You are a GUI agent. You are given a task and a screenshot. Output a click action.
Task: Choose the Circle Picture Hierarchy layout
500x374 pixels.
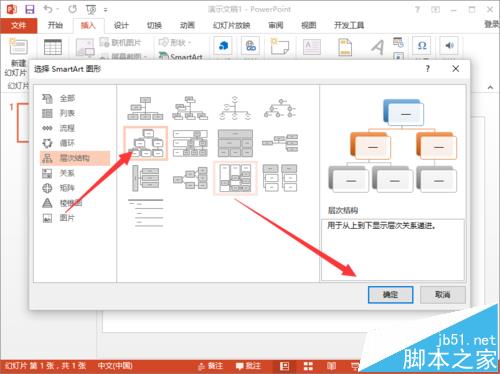point(280,108)
